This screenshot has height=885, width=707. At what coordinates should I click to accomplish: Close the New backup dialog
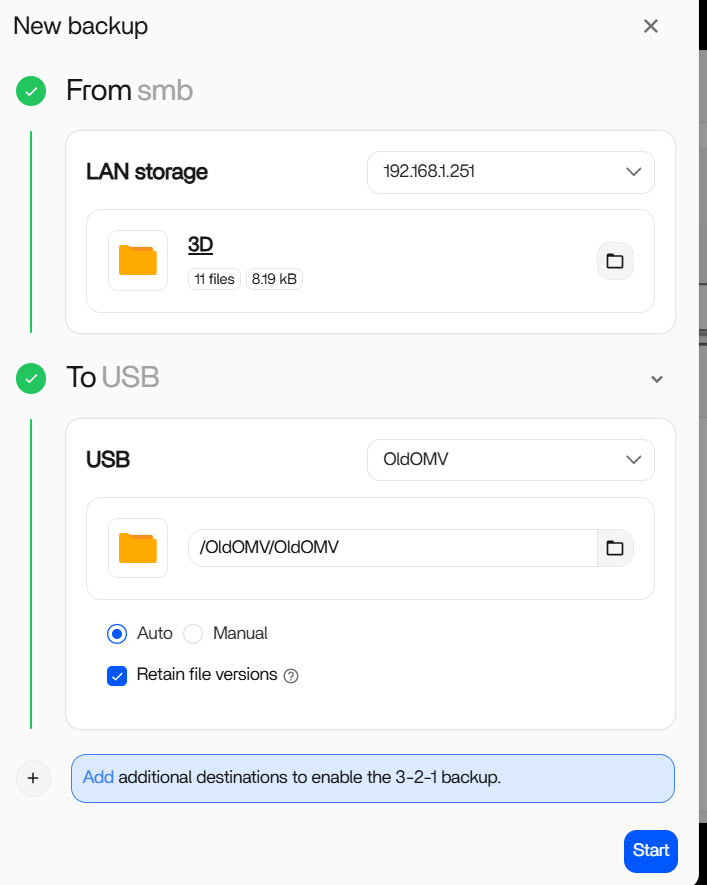(651, 26)
